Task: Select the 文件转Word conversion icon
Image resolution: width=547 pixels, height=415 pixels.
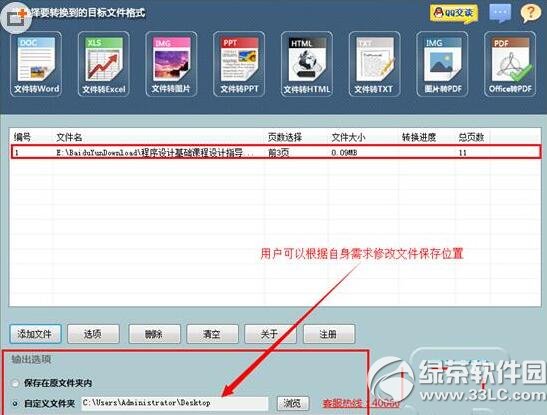Action: (x=36, y=64)
